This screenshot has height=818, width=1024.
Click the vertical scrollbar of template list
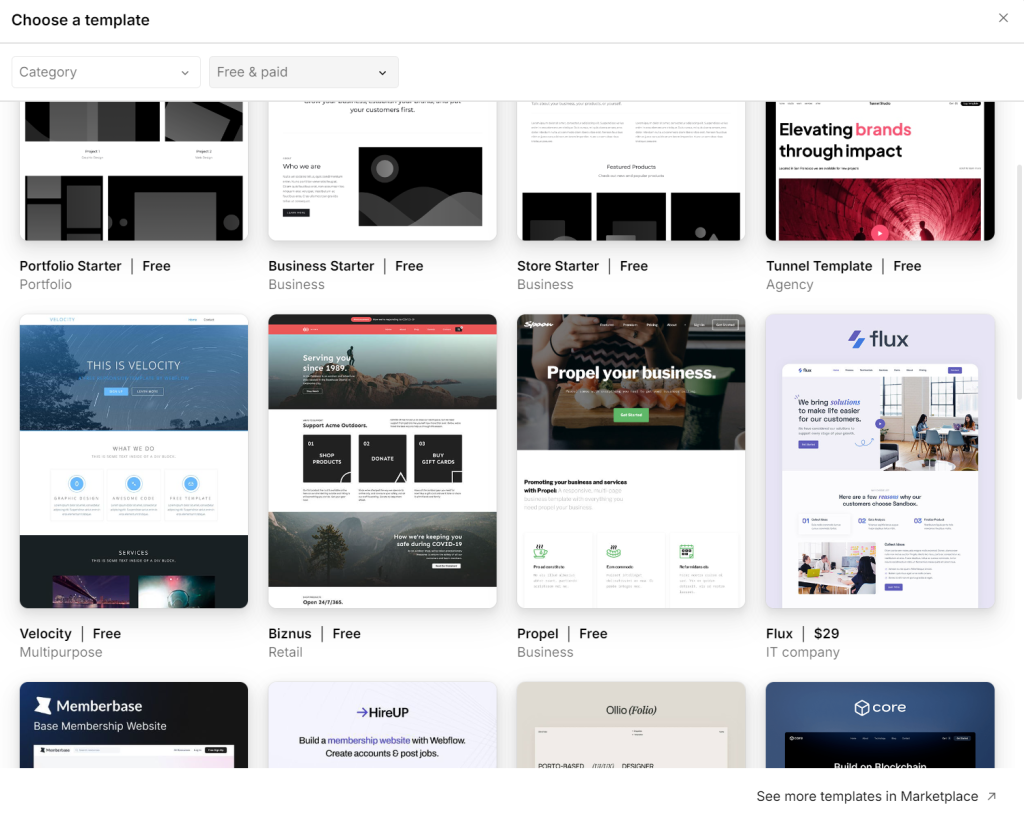click(1019, 280)
